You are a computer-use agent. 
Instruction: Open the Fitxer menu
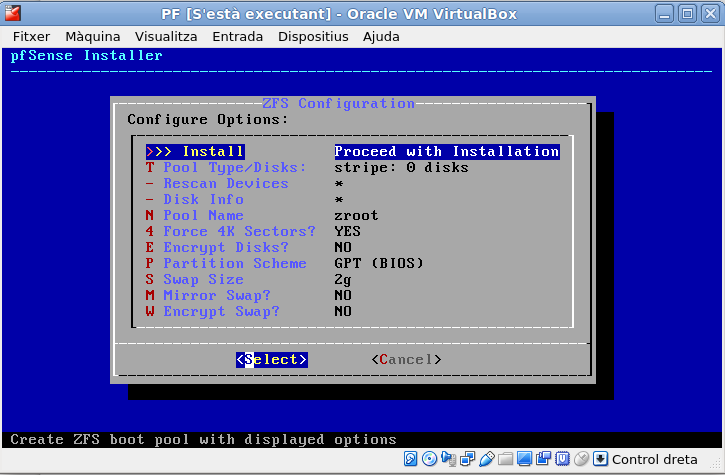31,37
